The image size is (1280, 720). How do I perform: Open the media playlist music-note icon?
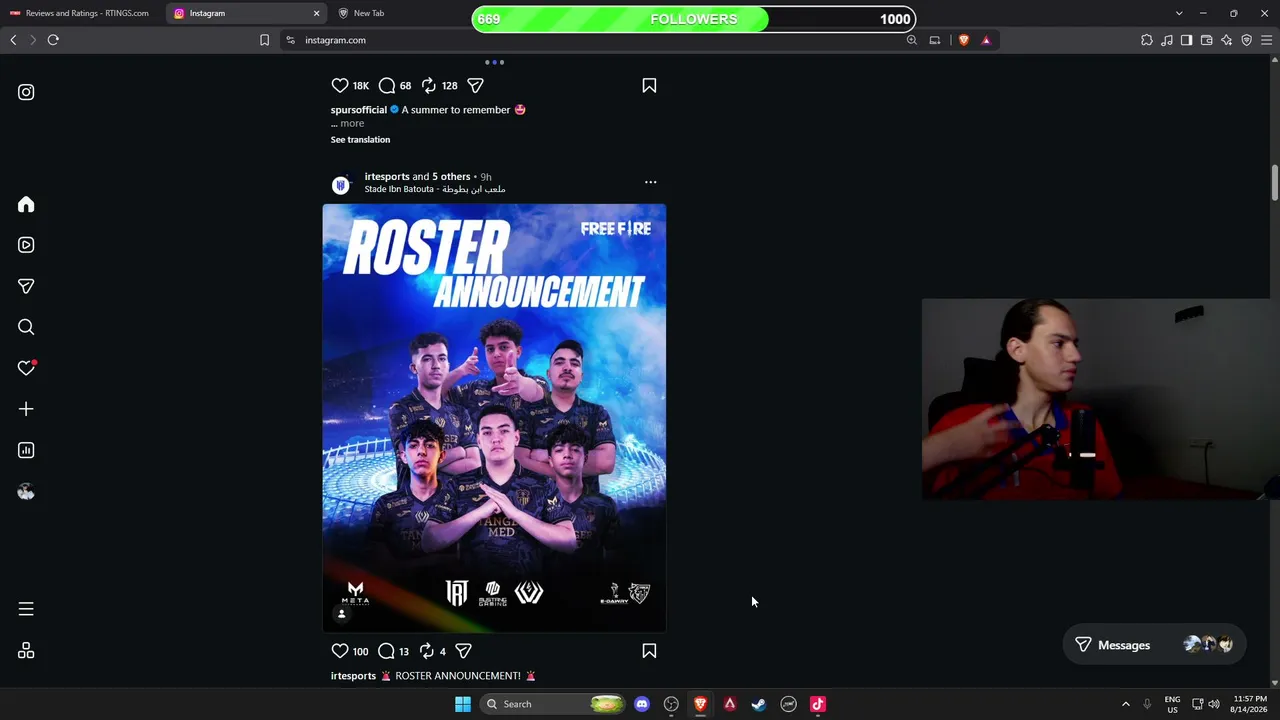1167,40
